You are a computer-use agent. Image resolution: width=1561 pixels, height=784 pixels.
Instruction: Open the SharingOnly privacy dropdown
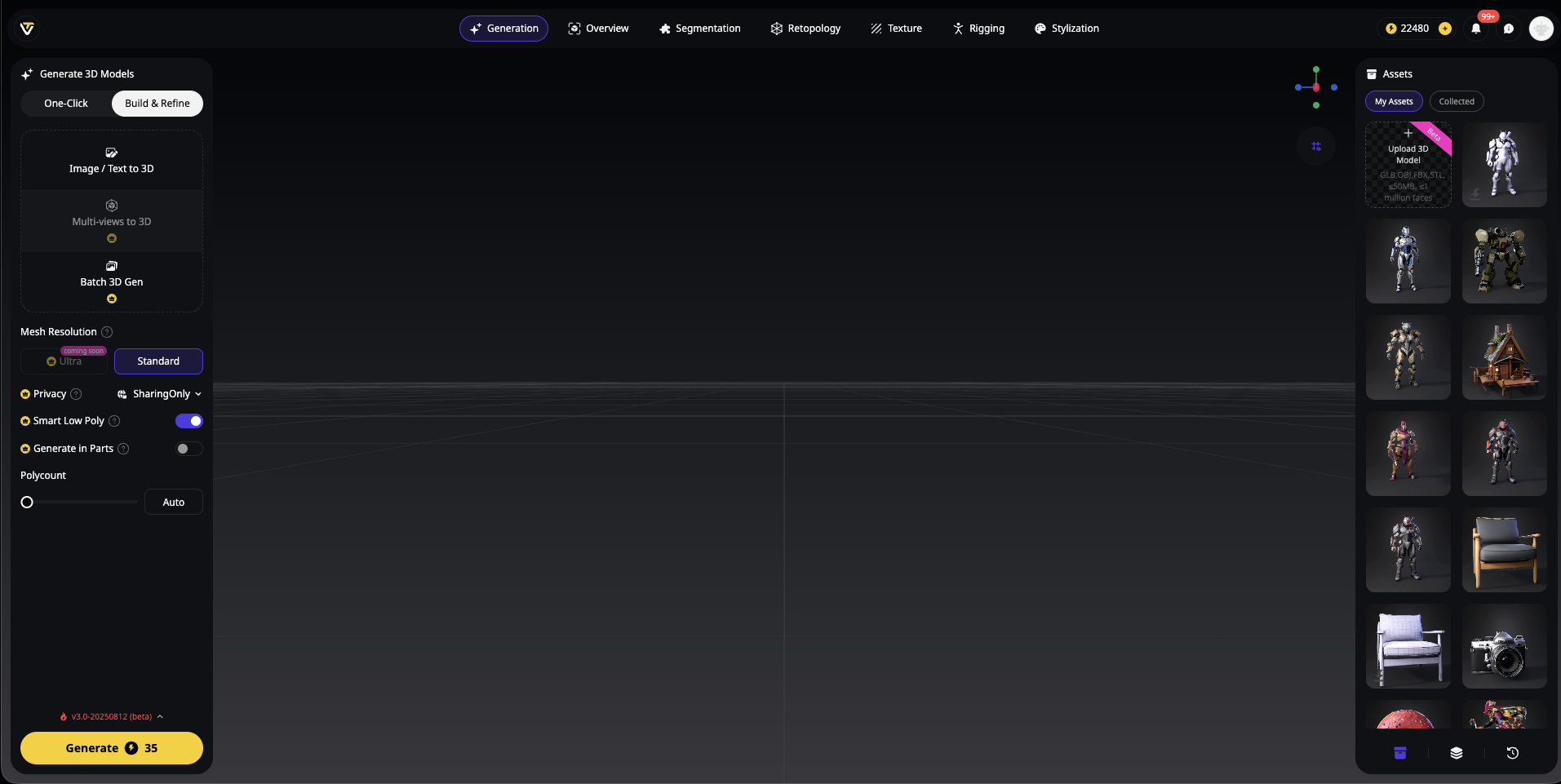pos(160,394)
